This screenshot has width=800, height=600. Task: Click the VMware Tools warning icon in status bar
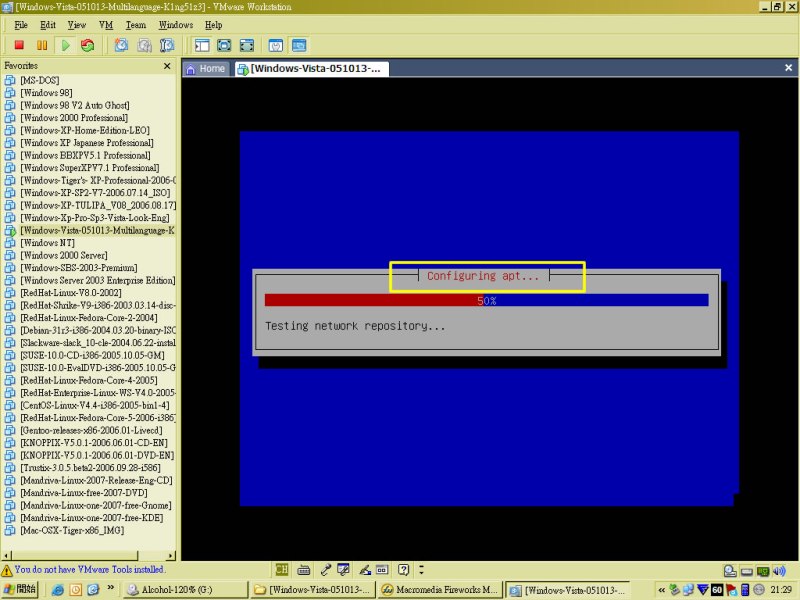click(7, 570)
